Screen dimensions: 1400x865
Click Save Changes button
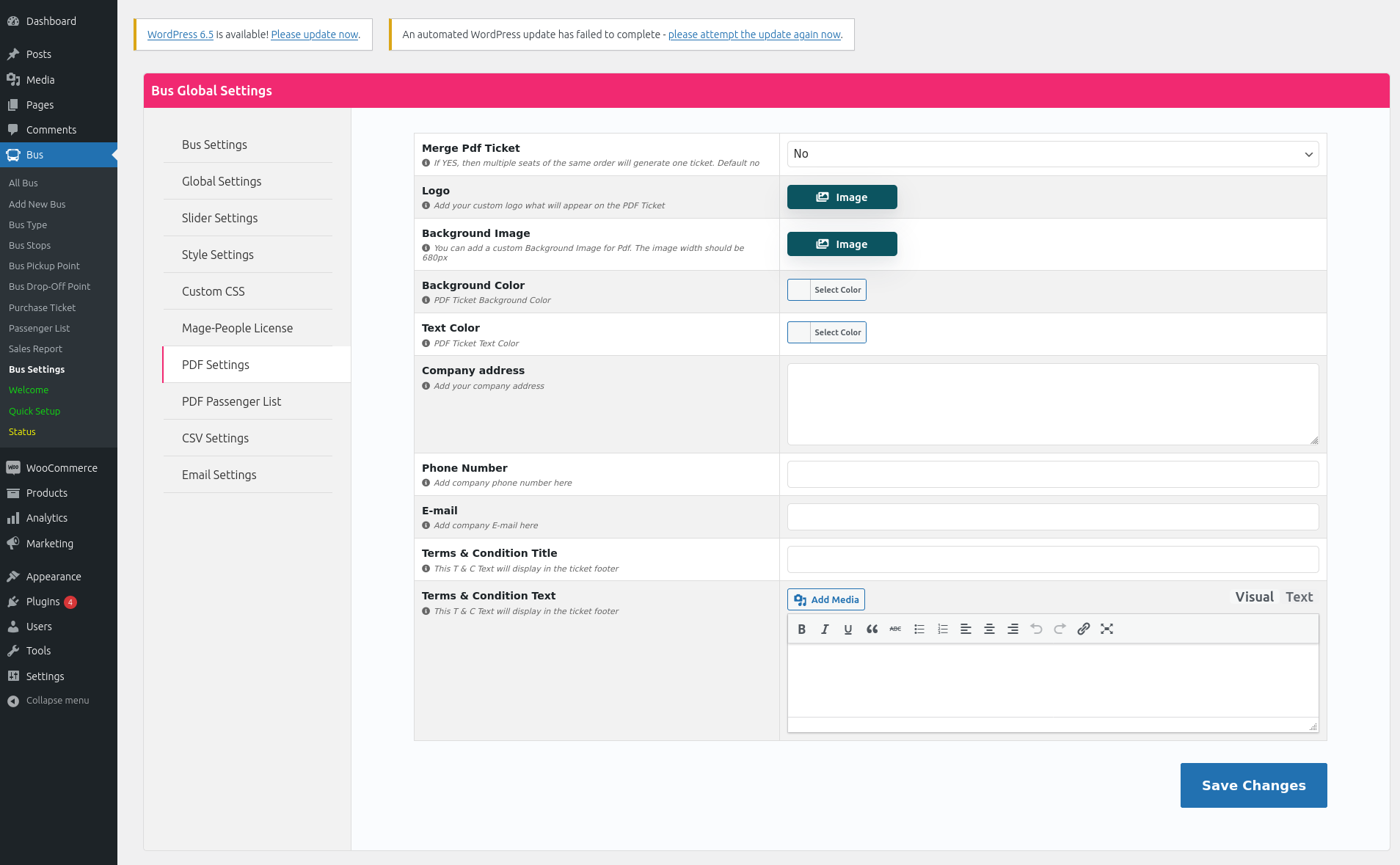coord(1253,785)
